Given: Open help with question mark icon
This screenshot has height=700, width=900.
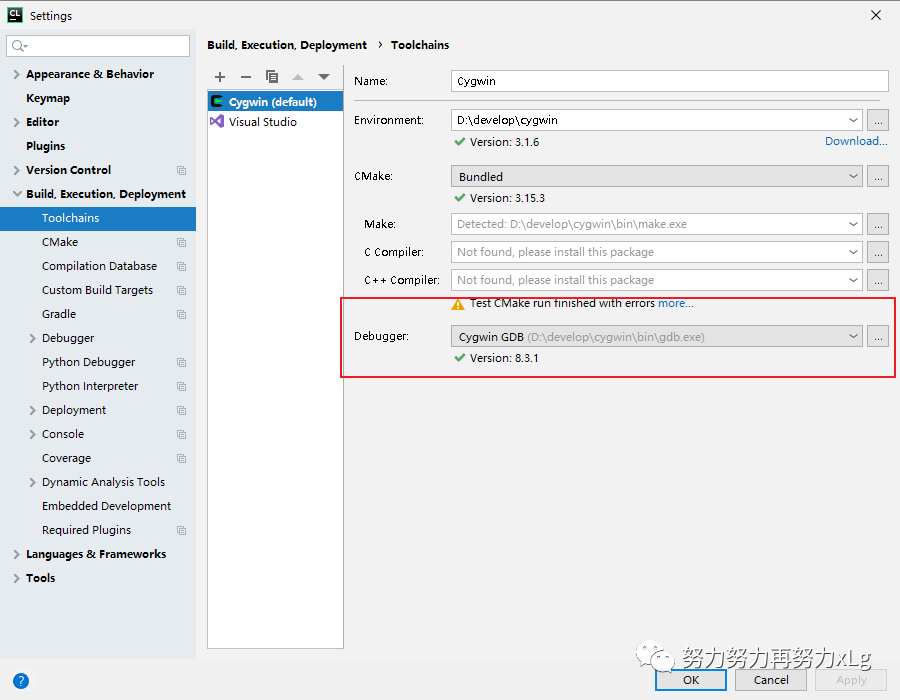Looking at the screenshot, I should tap(21, 681).
